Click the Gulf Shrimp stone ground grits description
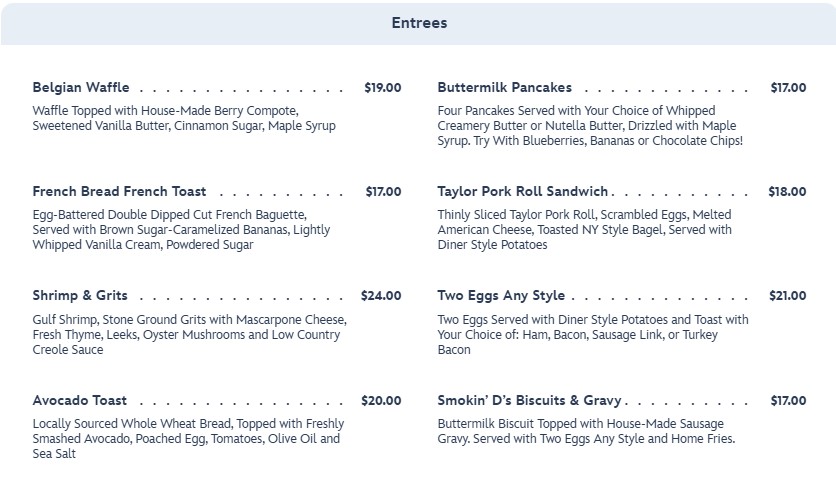The width and height of the screenshot is (836, 493). 188,335
